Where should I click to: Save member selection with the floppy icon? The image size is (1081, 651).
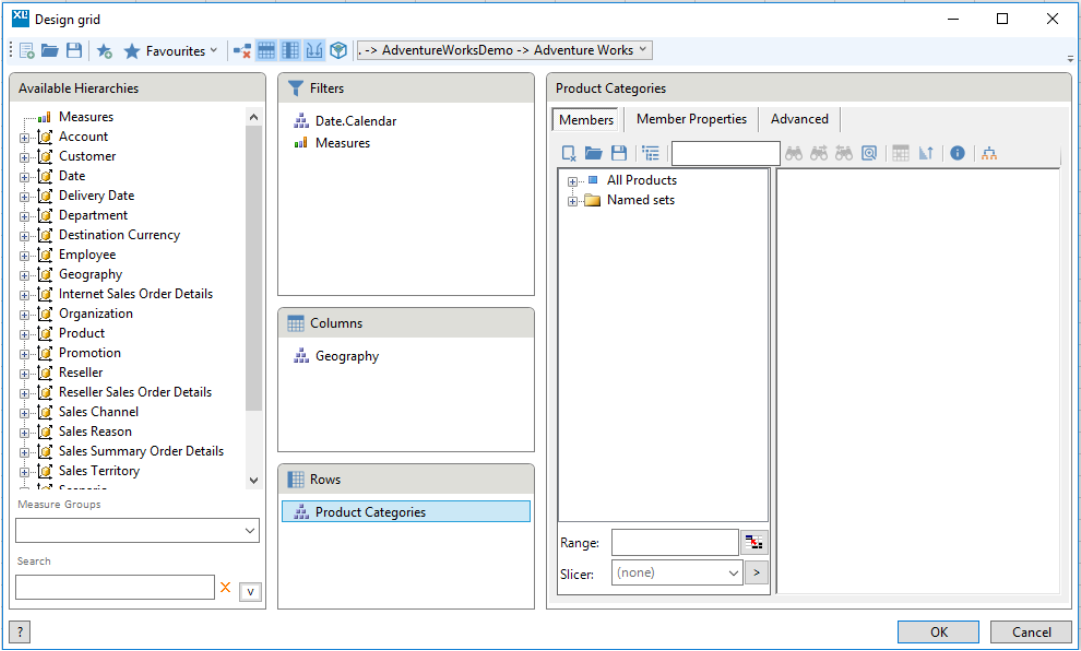point(619,153)
